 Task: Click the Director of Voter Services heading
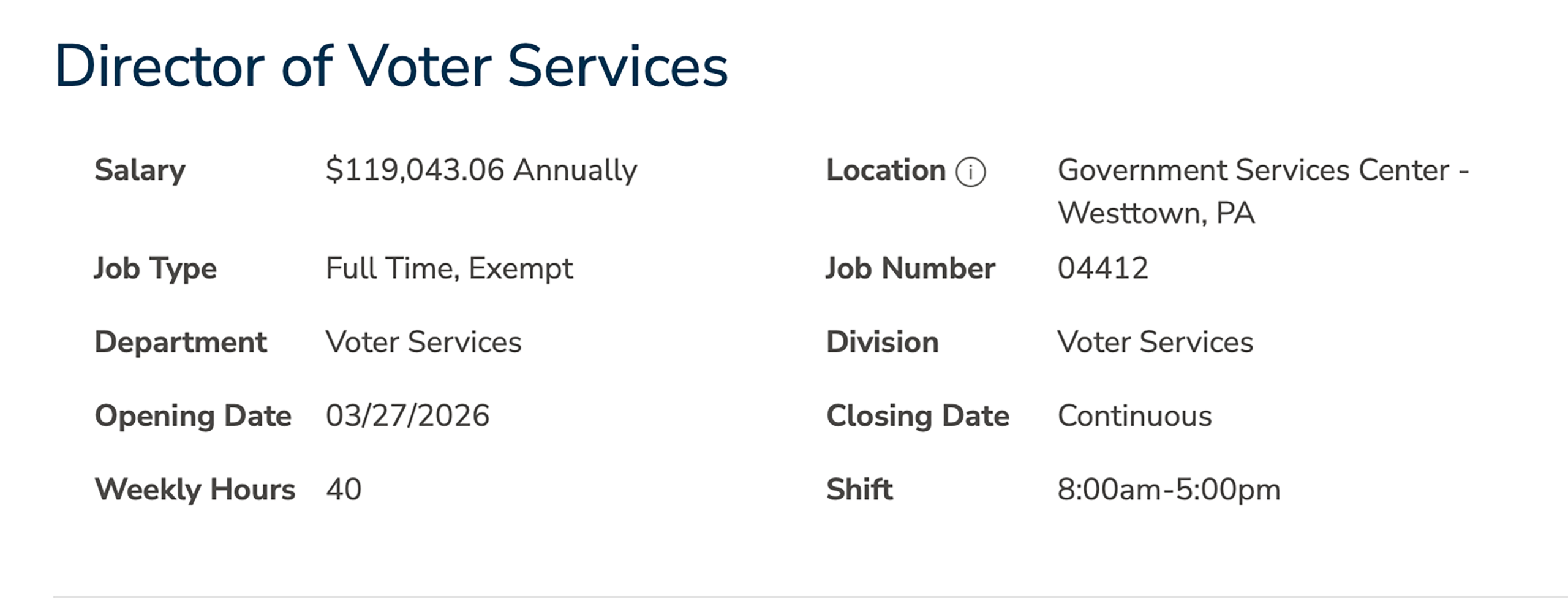(x=391, y=66)
